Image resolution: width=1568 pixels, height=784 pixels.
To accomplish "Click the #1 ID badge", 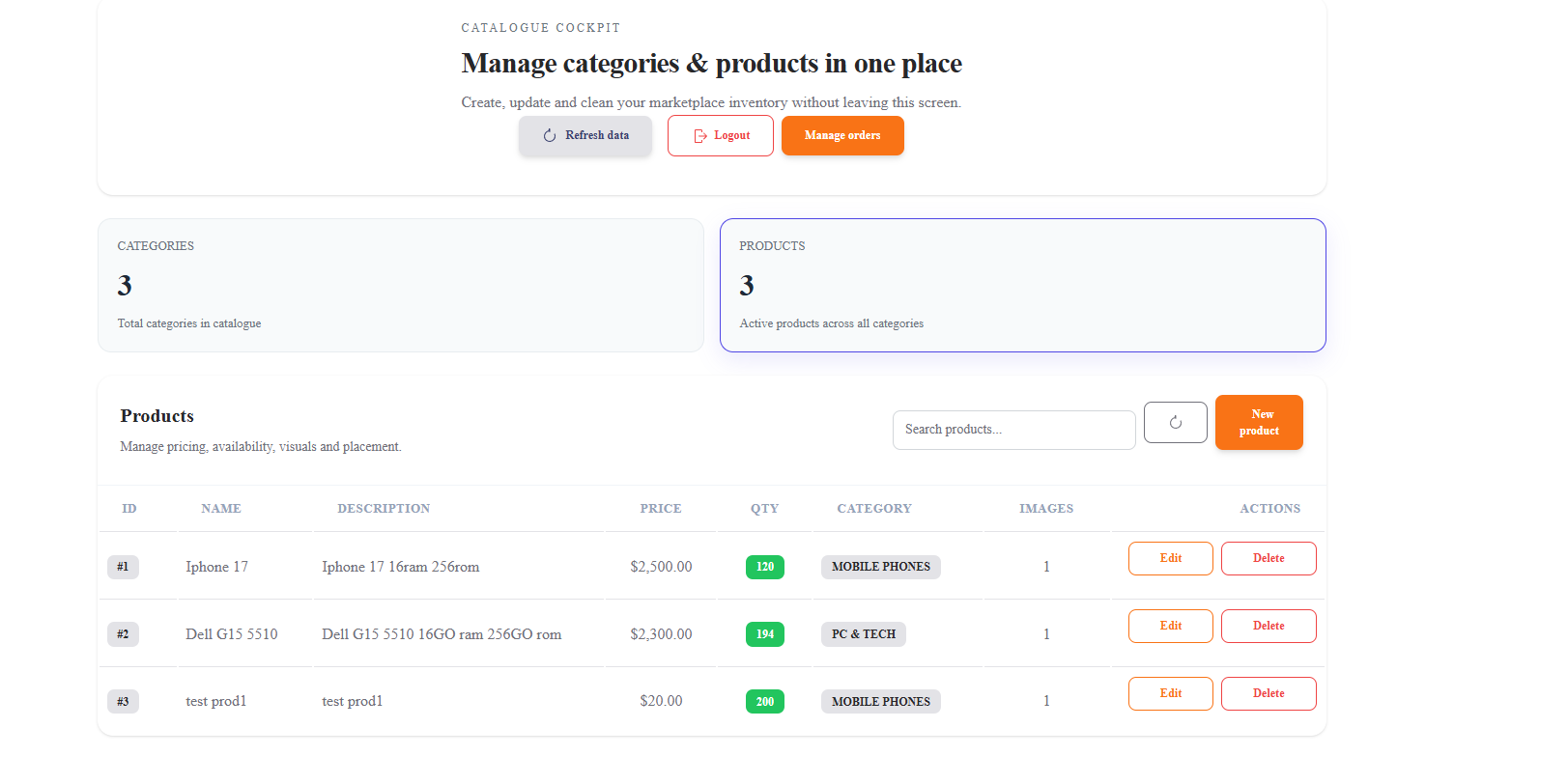I will click(123, 567).
